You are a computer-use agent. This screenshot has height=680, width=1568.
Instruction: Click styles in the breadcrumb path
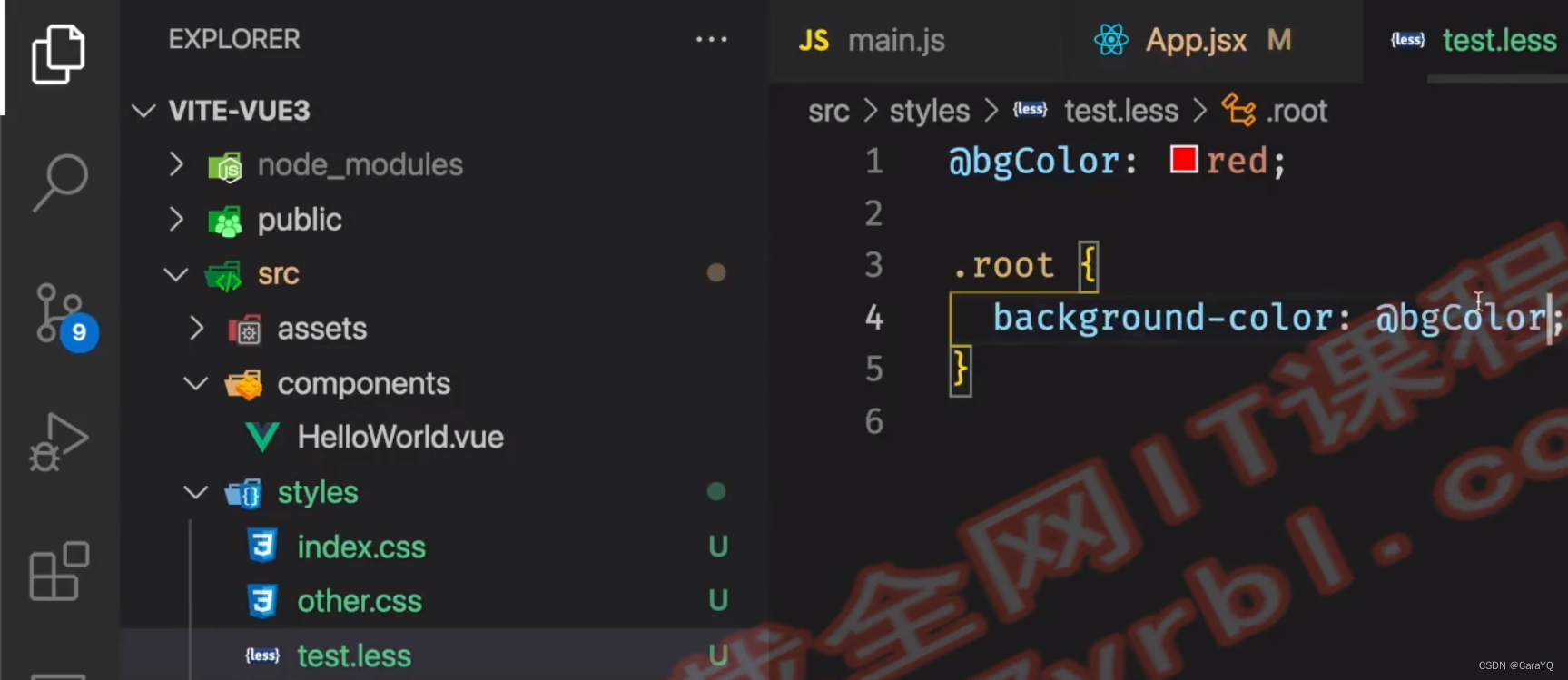[x=930, y=111]
